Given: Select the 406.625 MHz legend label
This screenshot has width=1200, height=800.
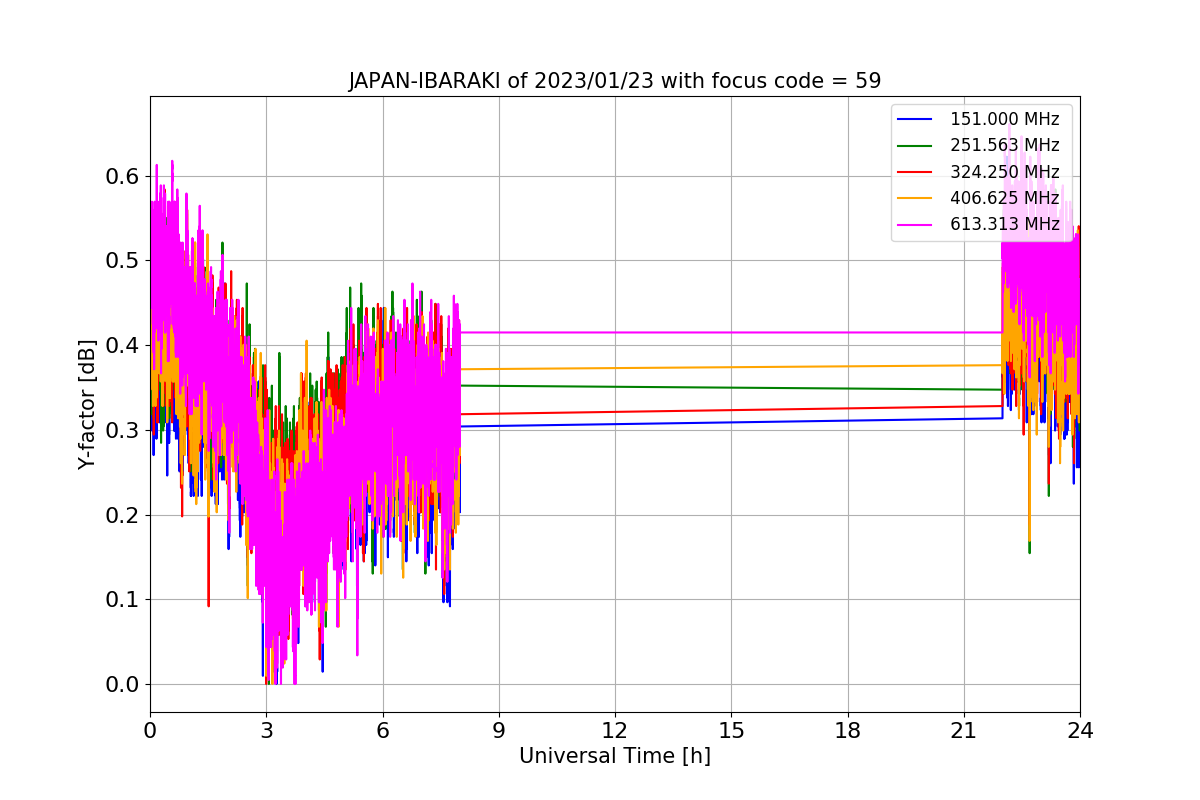Looking at the screenshot, I should [1004, 198].
